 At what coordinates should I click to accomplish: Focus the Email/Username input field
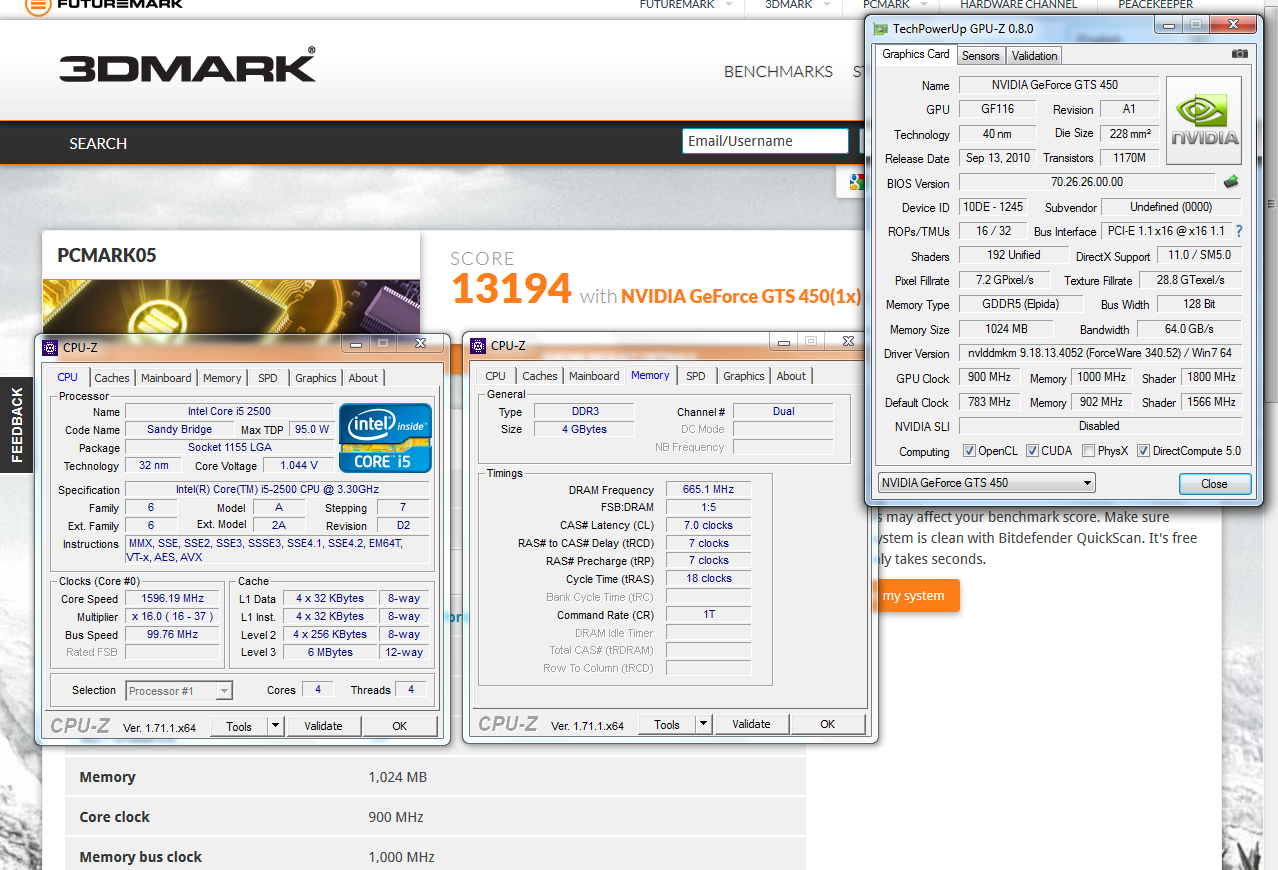[765, 141]
